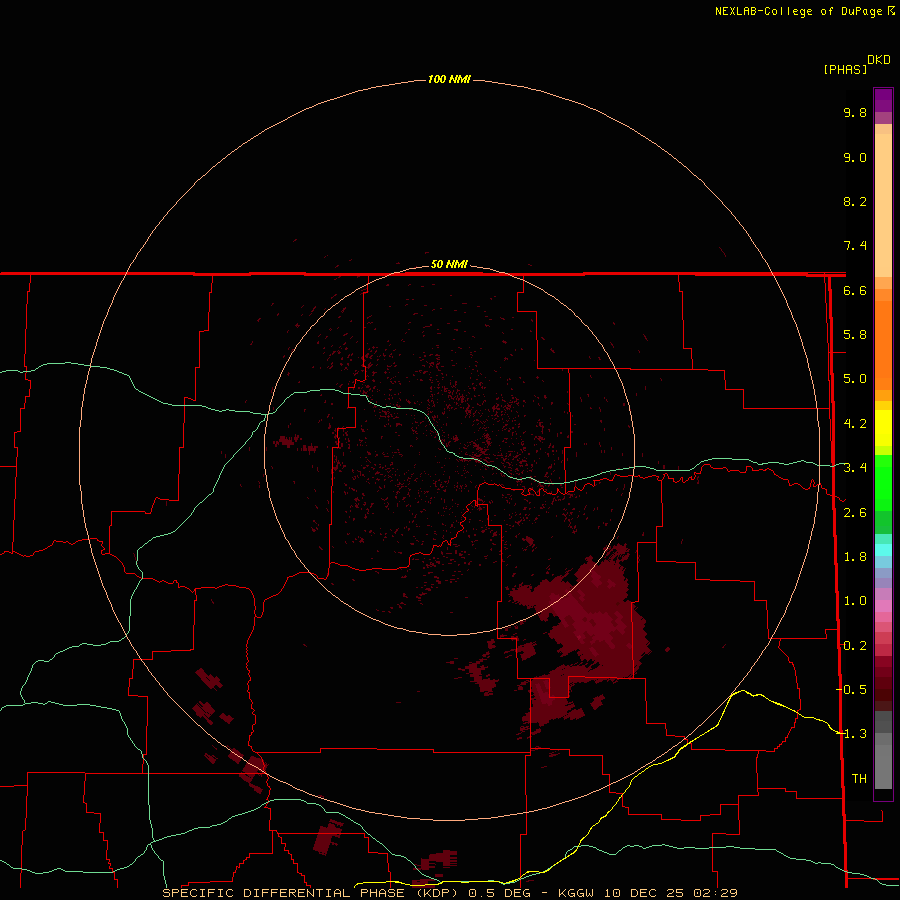Select the 1.8 color scale value

[855, 557]
